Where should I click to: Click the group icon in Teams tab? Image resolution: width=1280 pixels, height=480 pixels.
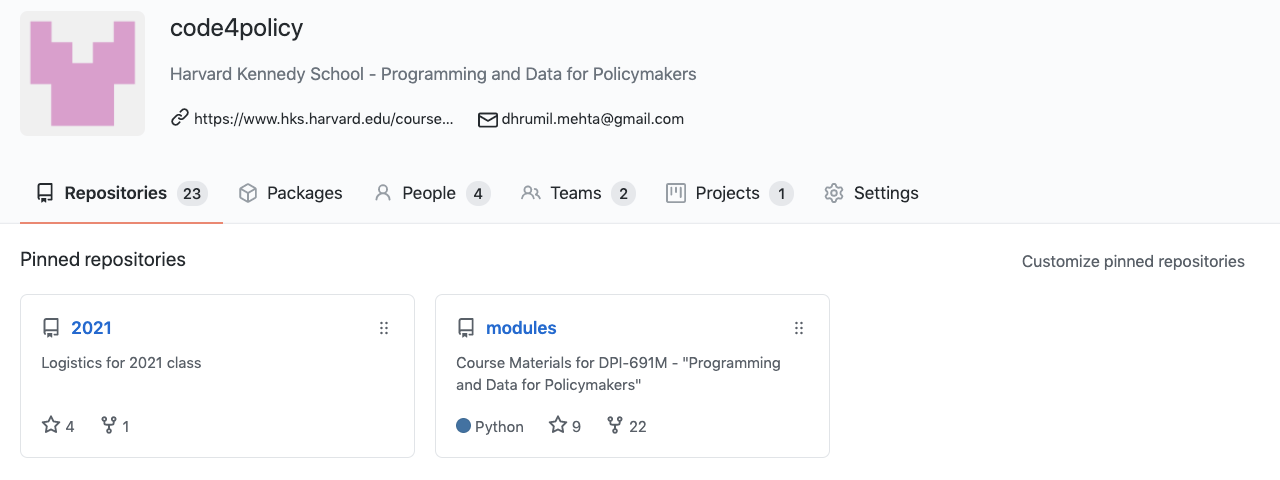pos(531,193)
